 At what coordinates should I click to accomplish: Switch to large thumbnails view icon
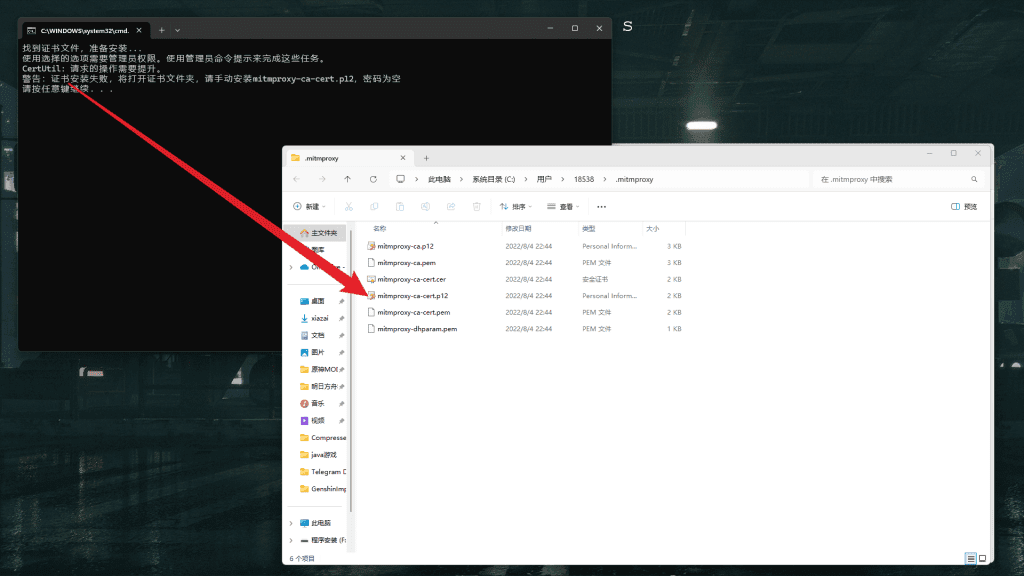982,558
